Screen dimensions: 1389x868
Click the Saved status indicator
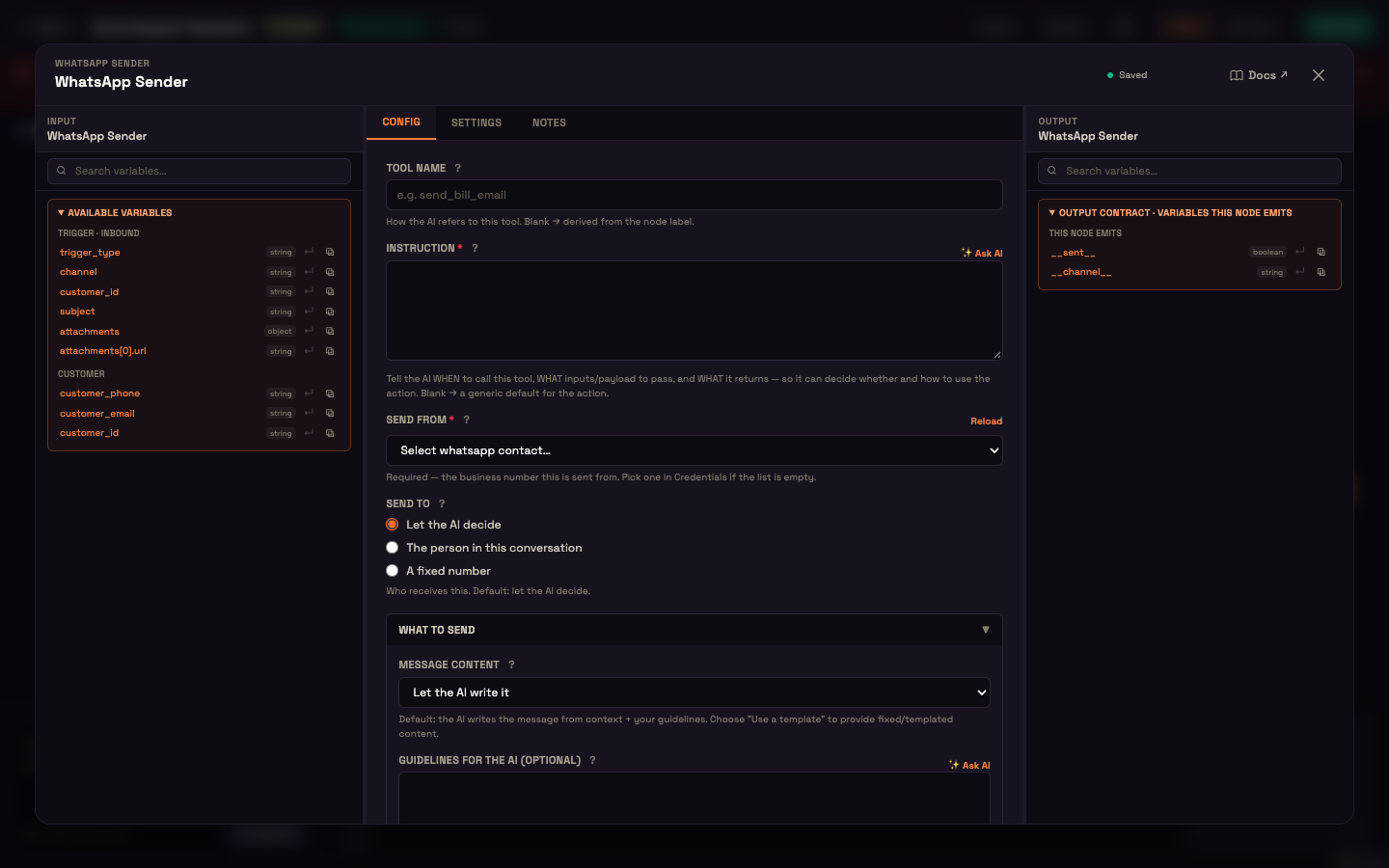coord(1128,75)
